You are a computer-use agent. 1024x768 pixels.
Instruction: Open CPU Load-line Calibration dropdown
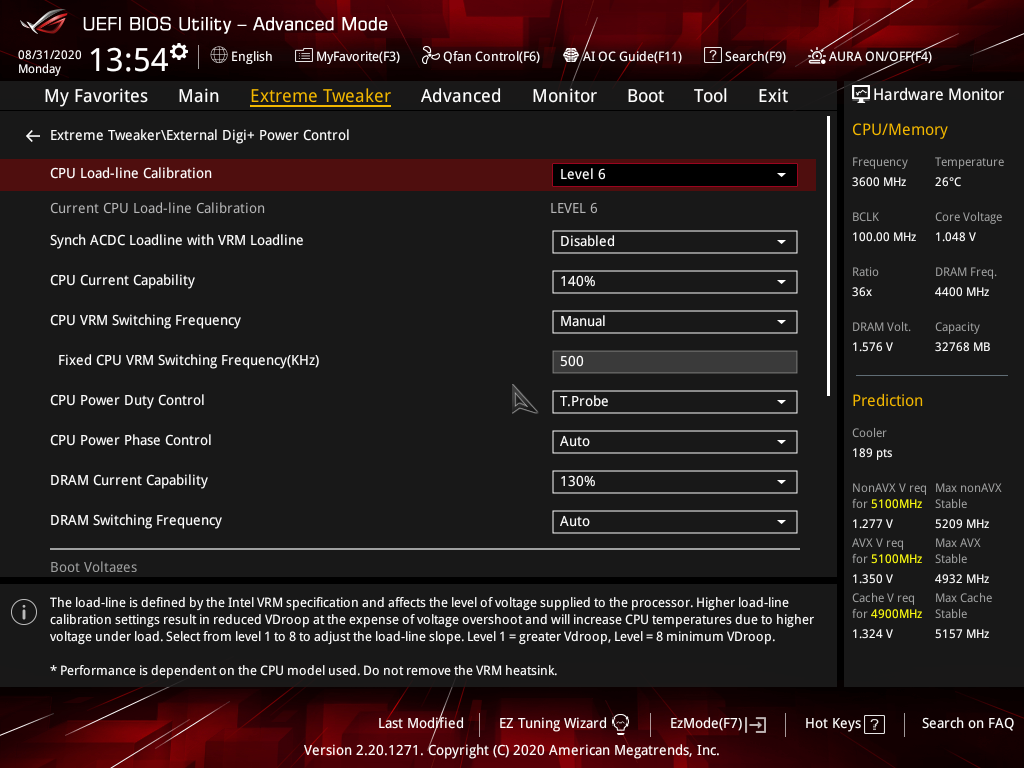tap(675, 174)
